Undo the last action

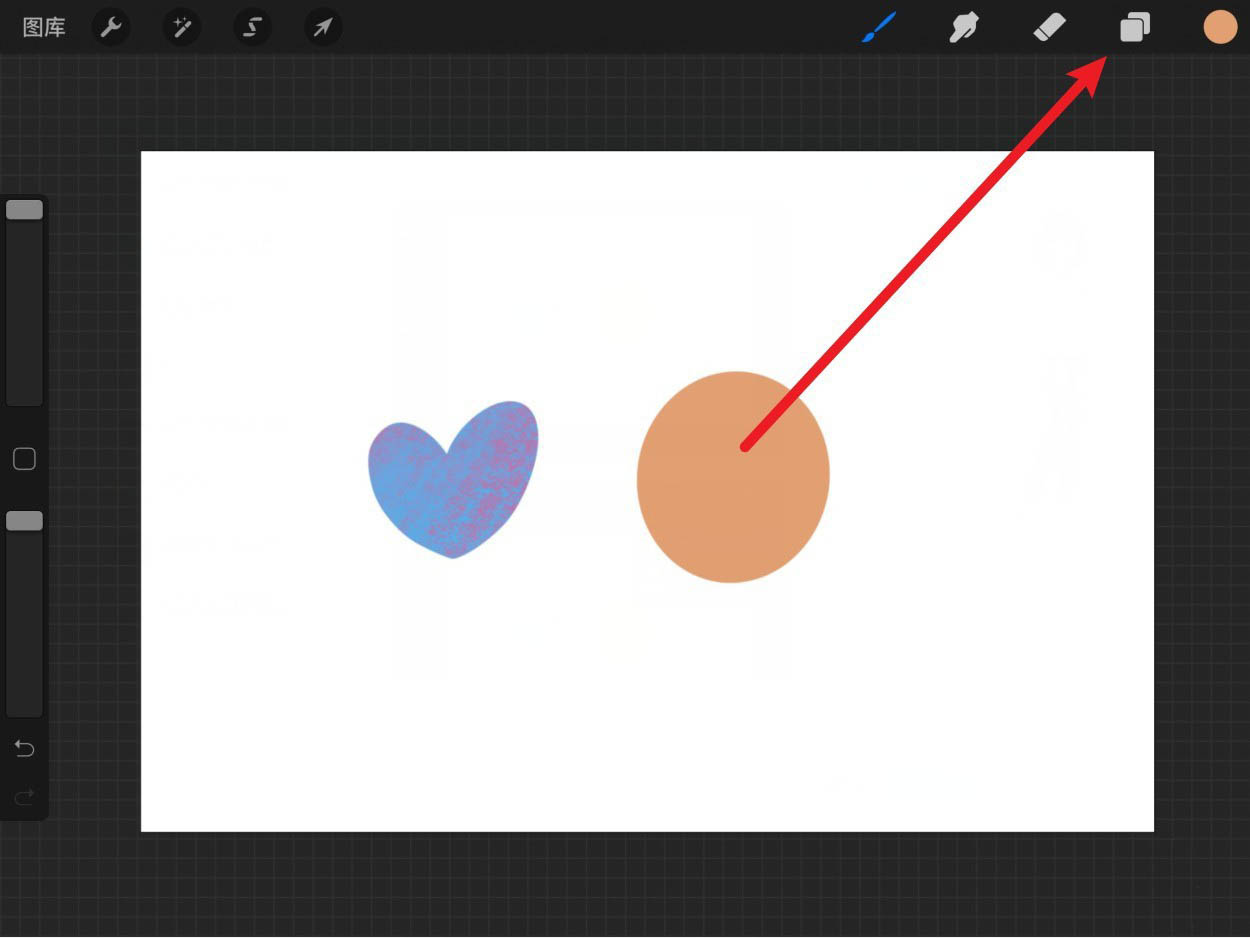(x=25, y=749)
